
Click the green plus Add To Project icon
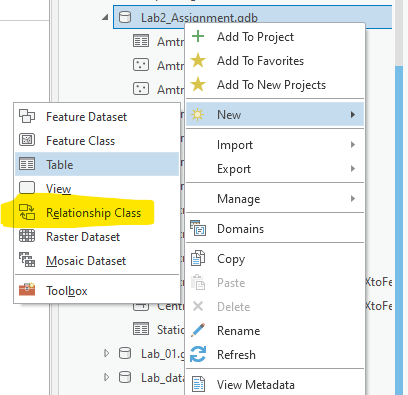coord(198,36)
